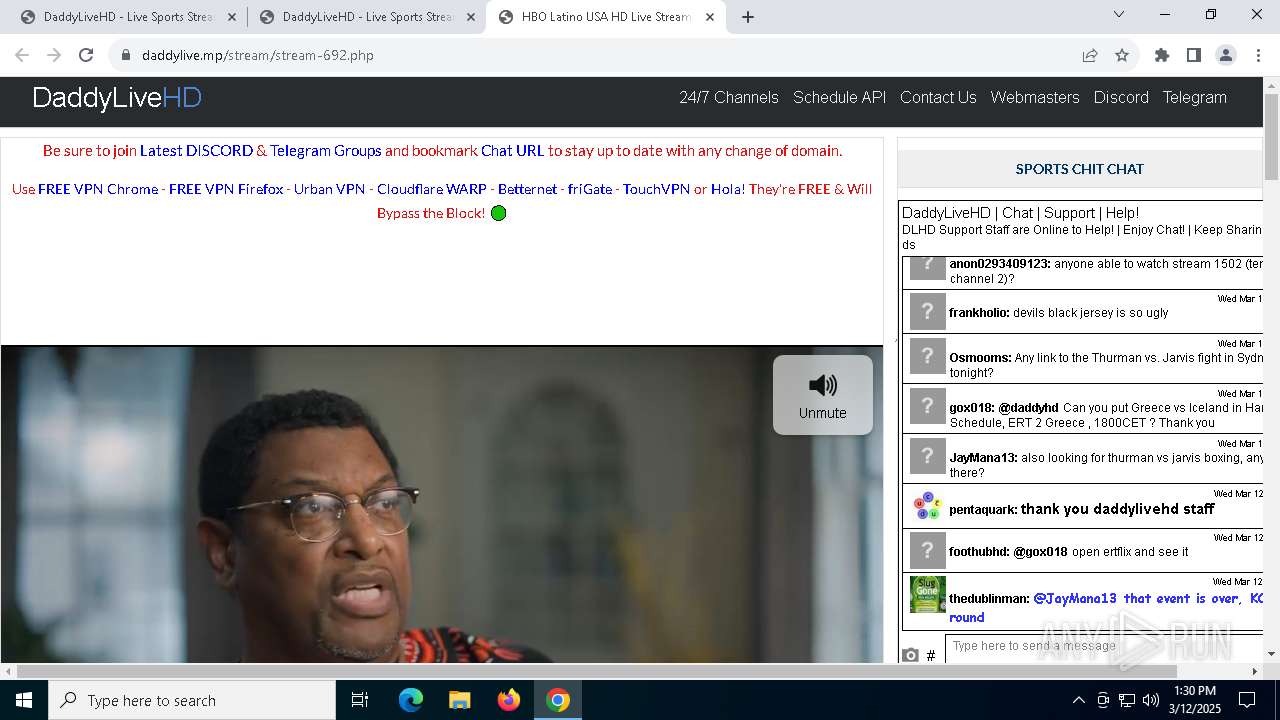Follow the Telegram Groups link

tap(326, 151)
